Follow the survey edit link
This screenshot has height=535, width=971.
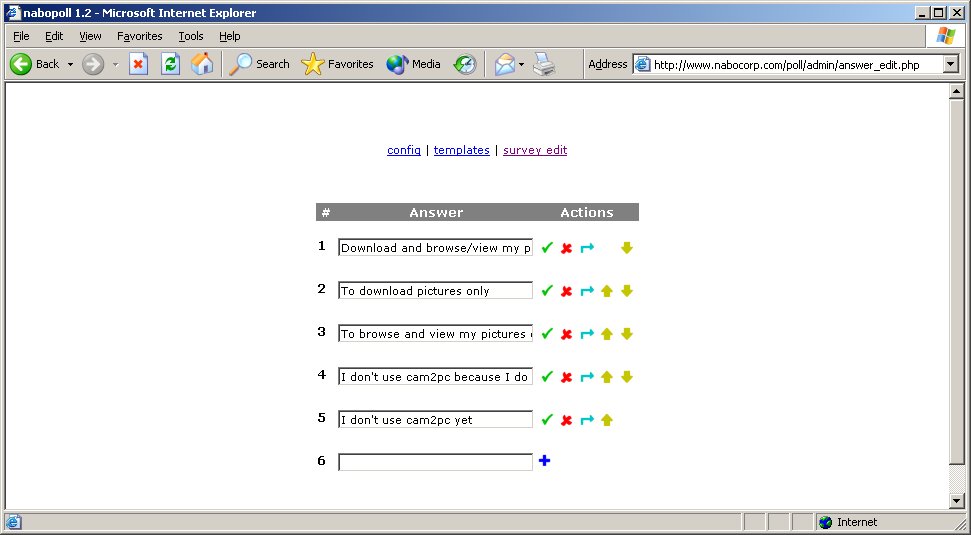(x=535, y=150)
